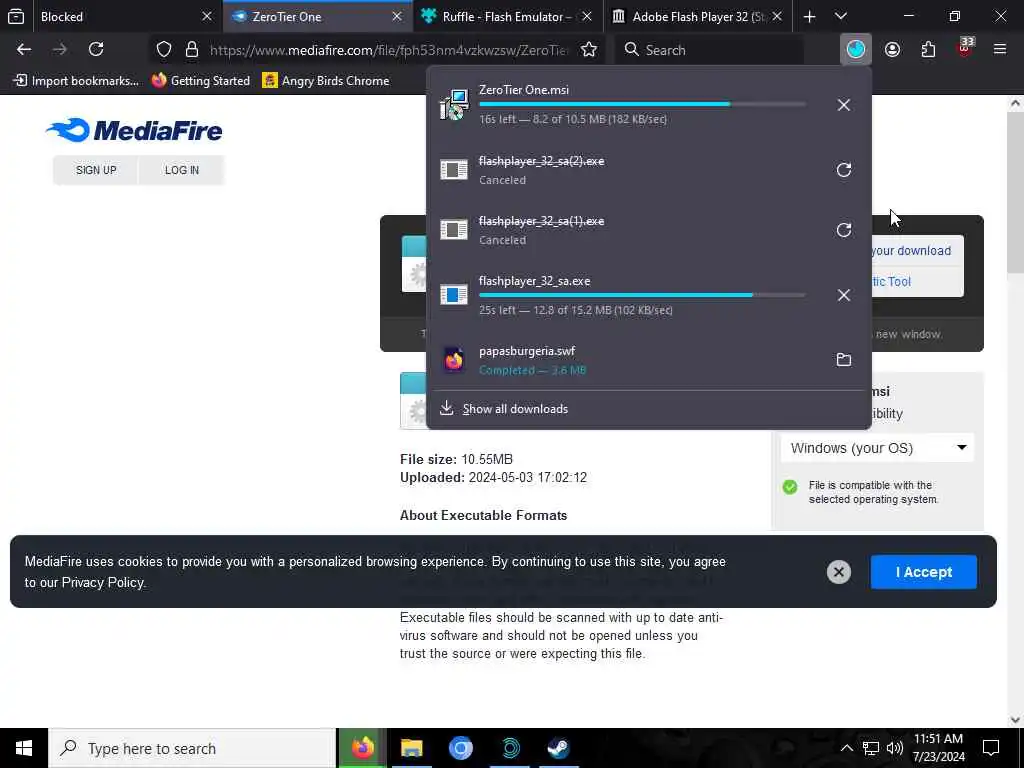Show papasburgeria.swf in folder
This screenshot has width=1024, height=768.
844,360
